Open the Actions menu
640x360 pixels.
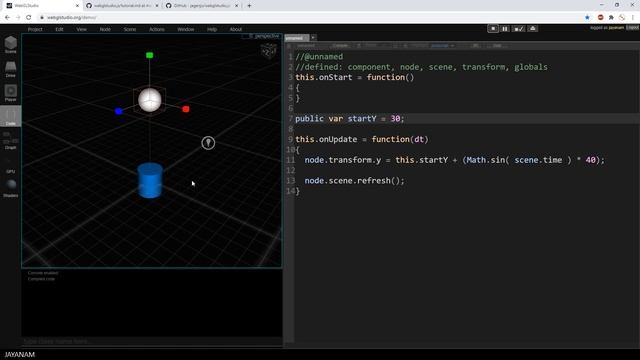pos(157,29)
